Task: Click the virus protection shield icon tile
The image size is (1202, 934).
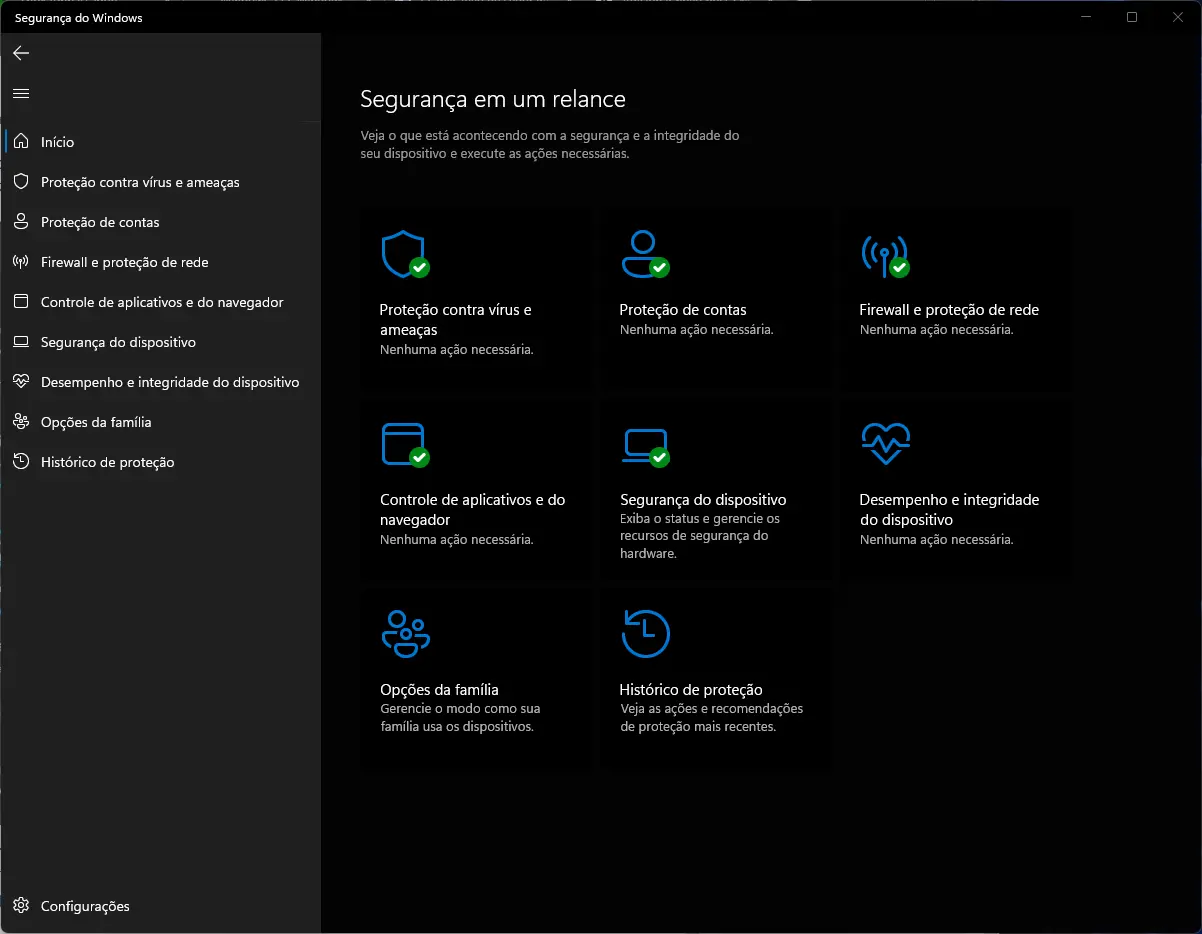Action: click(404, 254)
